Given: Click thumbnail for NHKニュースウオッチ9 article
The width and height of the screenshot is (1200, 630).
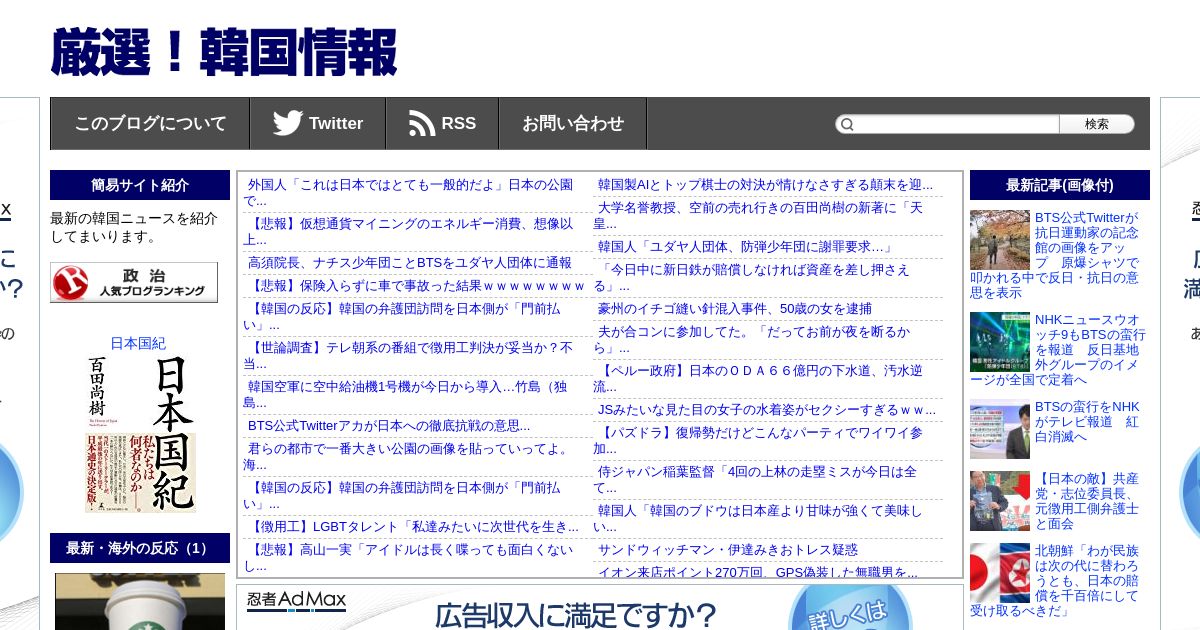Looking at the screenshot, I should pos(1000,342).
